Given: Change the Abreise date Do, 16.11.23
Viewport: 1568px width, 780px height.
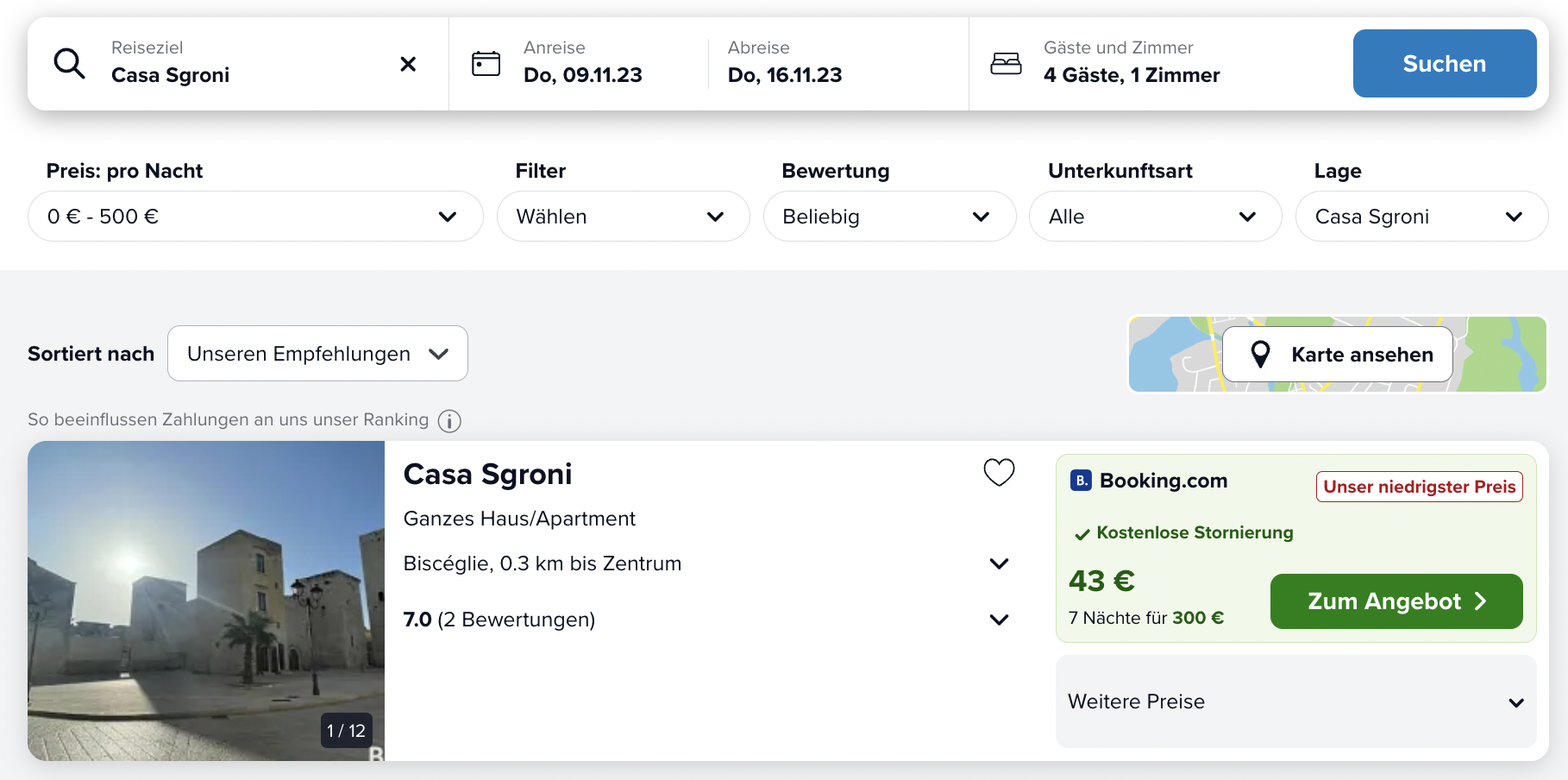Looking at the screenshot, I should (x=785, y=64).
